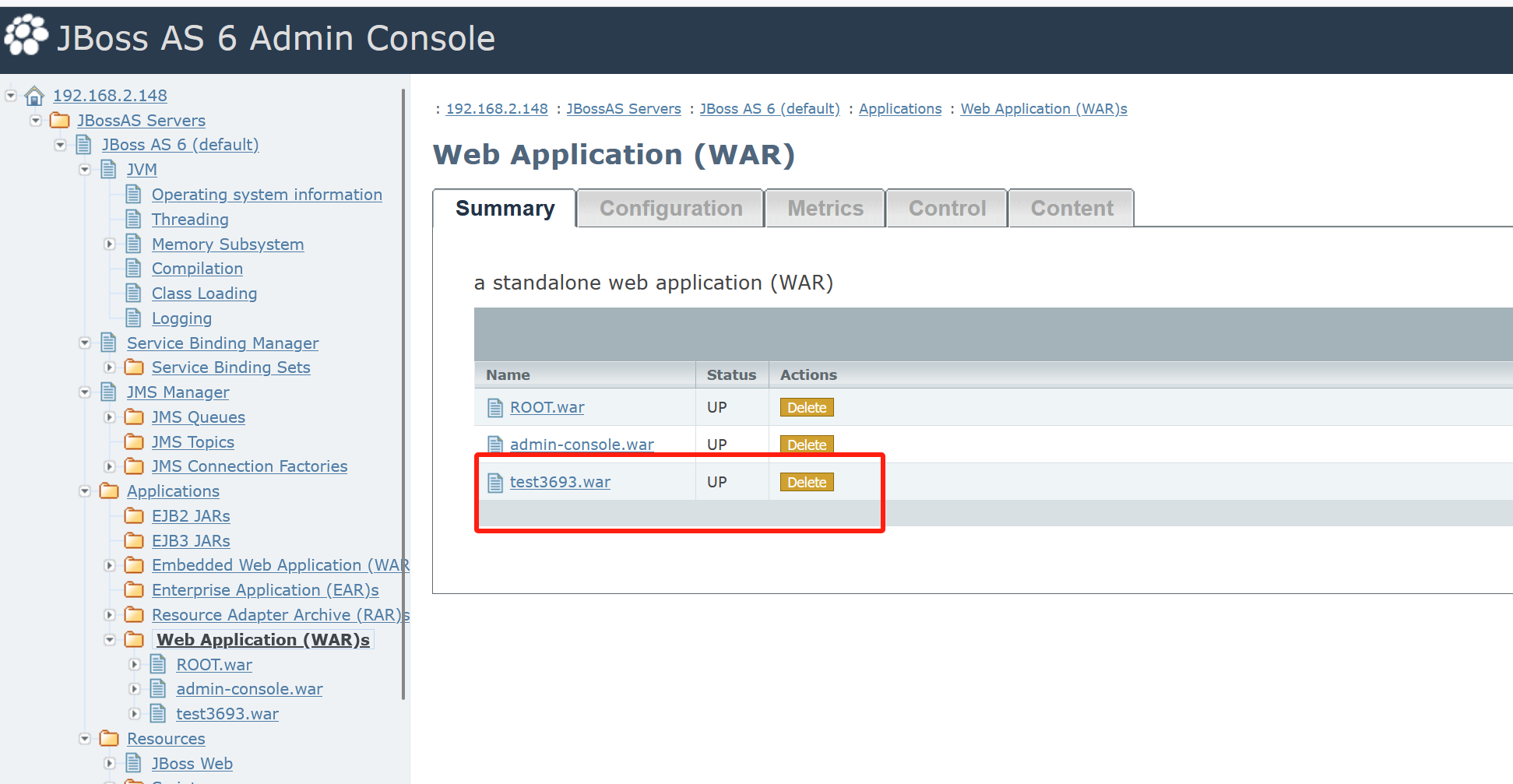Expand the Resource Adapter Archive (RAR)s node
This screenshot has height=784, width=1513.
110,615
